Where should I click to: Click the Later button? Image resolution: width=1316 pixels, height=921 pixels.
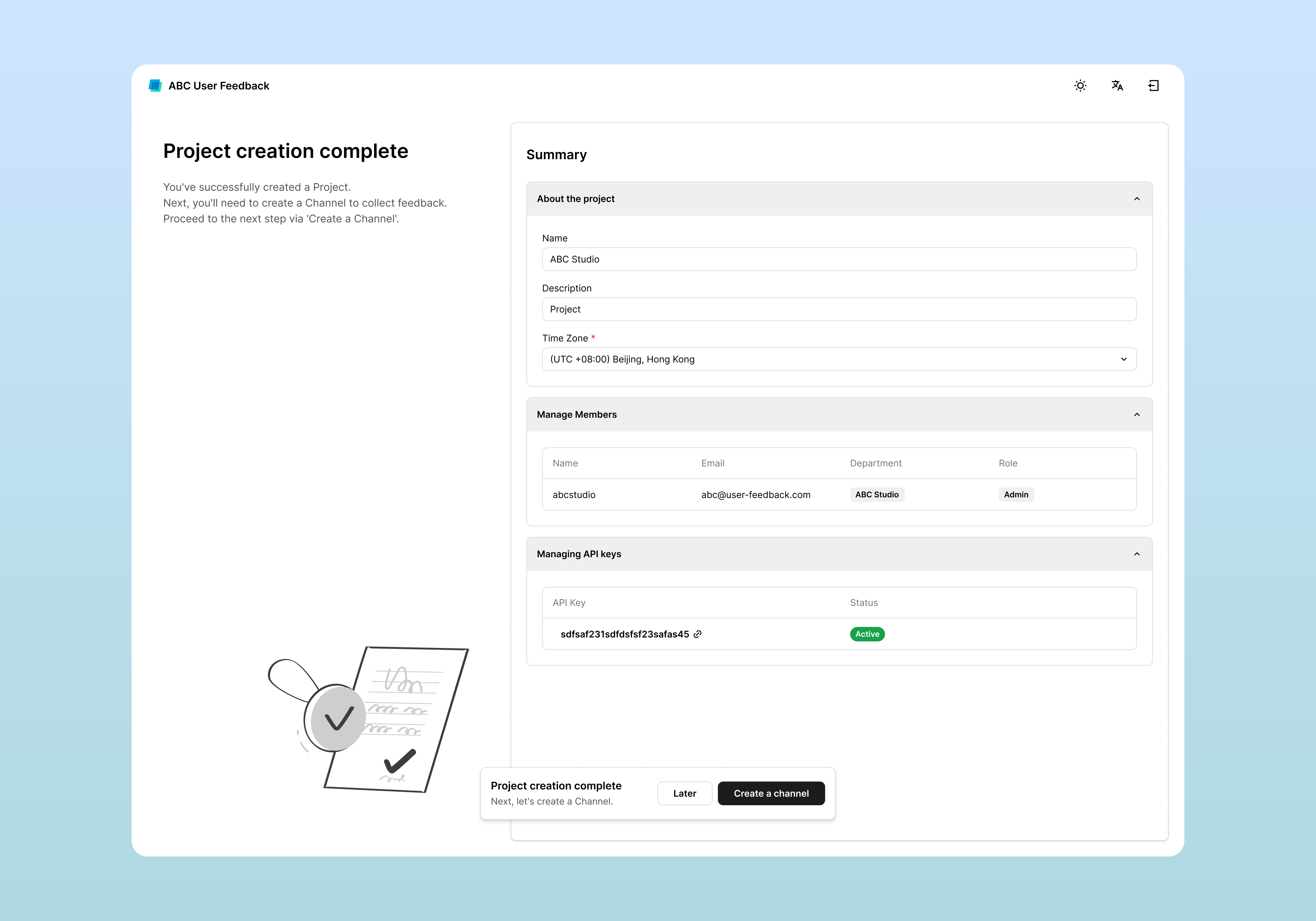[684, 793]
